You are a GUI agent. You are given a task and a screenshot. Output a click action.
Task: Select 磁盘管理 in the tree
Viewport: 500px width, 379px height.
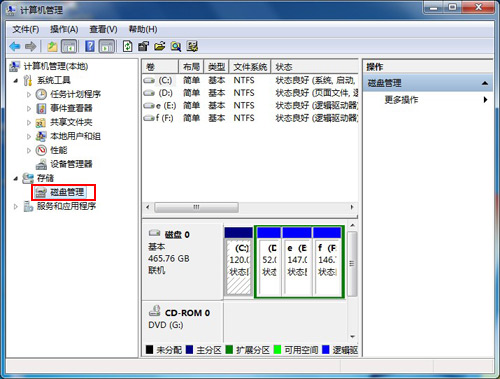click(x=67, y=192)
